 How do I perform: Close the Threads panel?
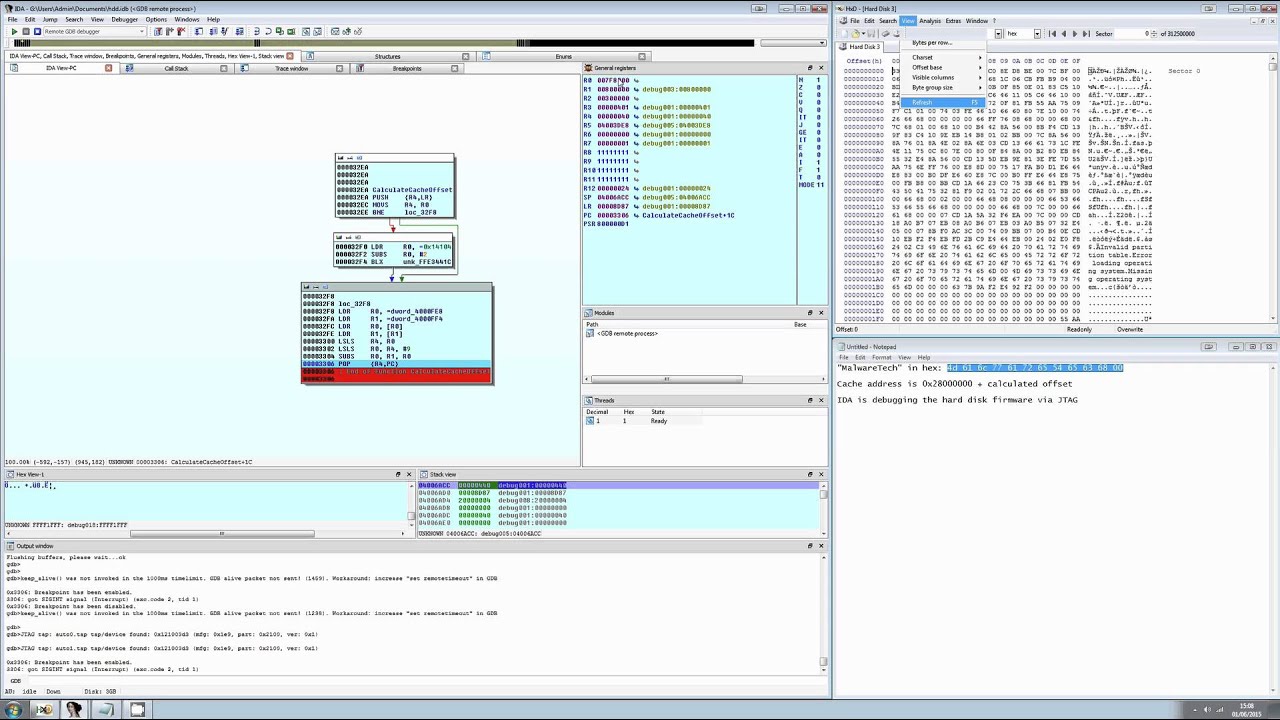[x=821, y=400]
